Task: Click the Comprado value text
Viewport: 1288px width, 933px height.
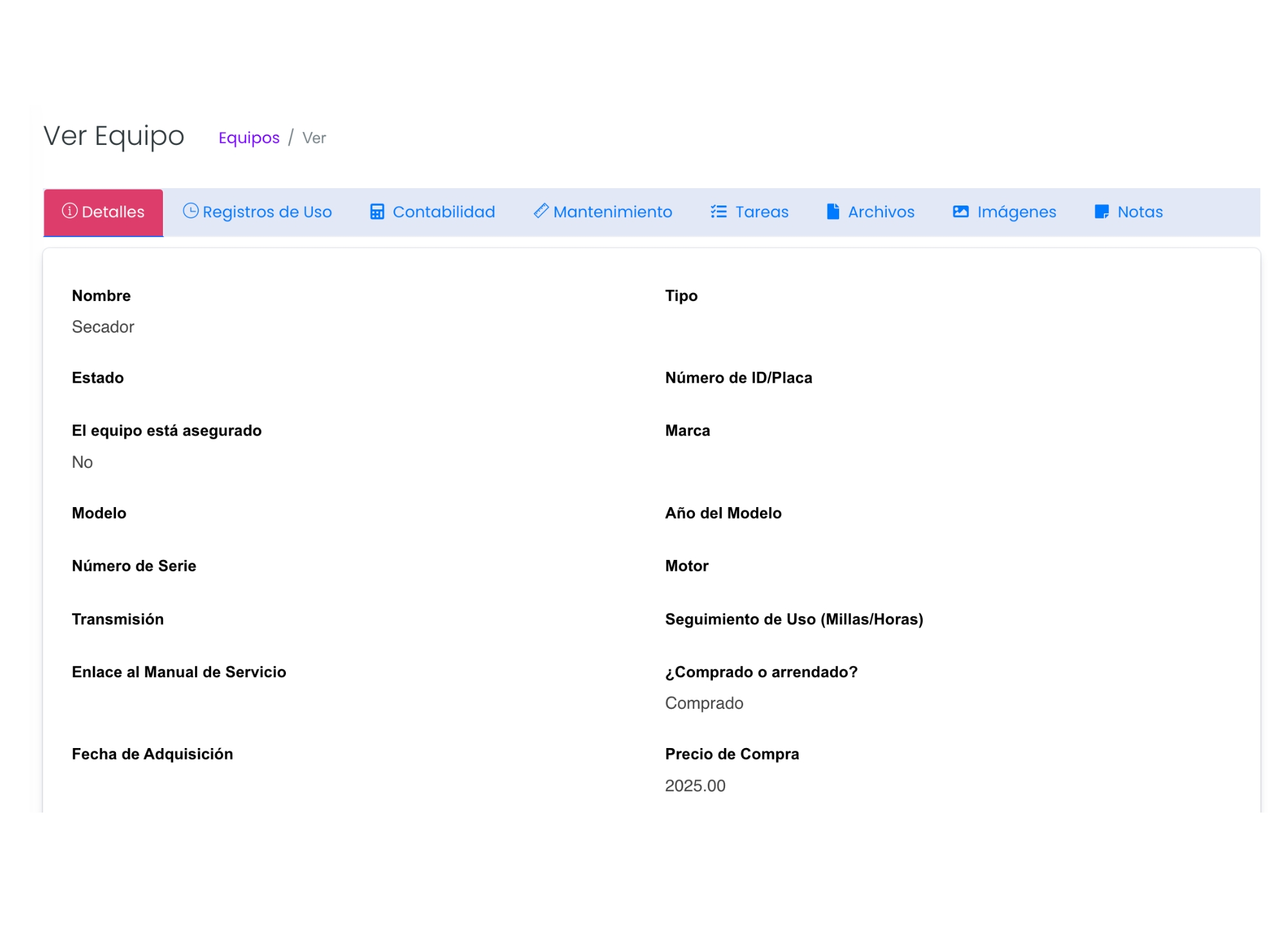Action: (x=704, y=704)
